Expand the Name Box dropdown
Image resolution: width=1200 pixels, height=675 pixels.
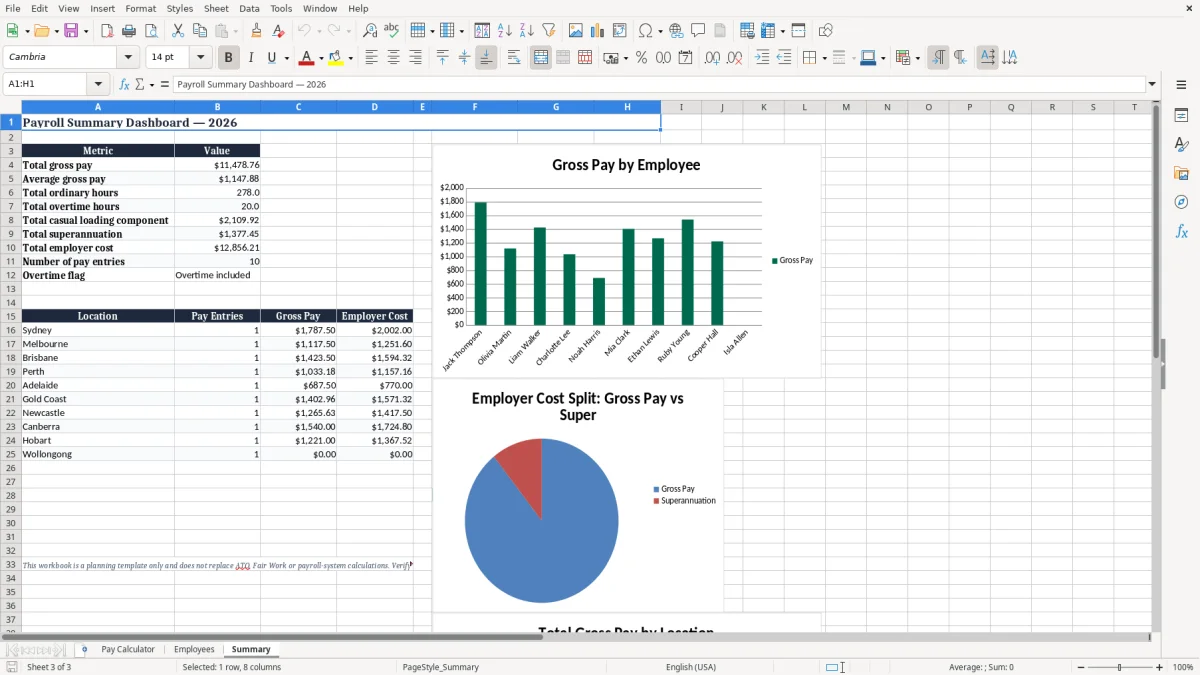[x=98, y=85]
